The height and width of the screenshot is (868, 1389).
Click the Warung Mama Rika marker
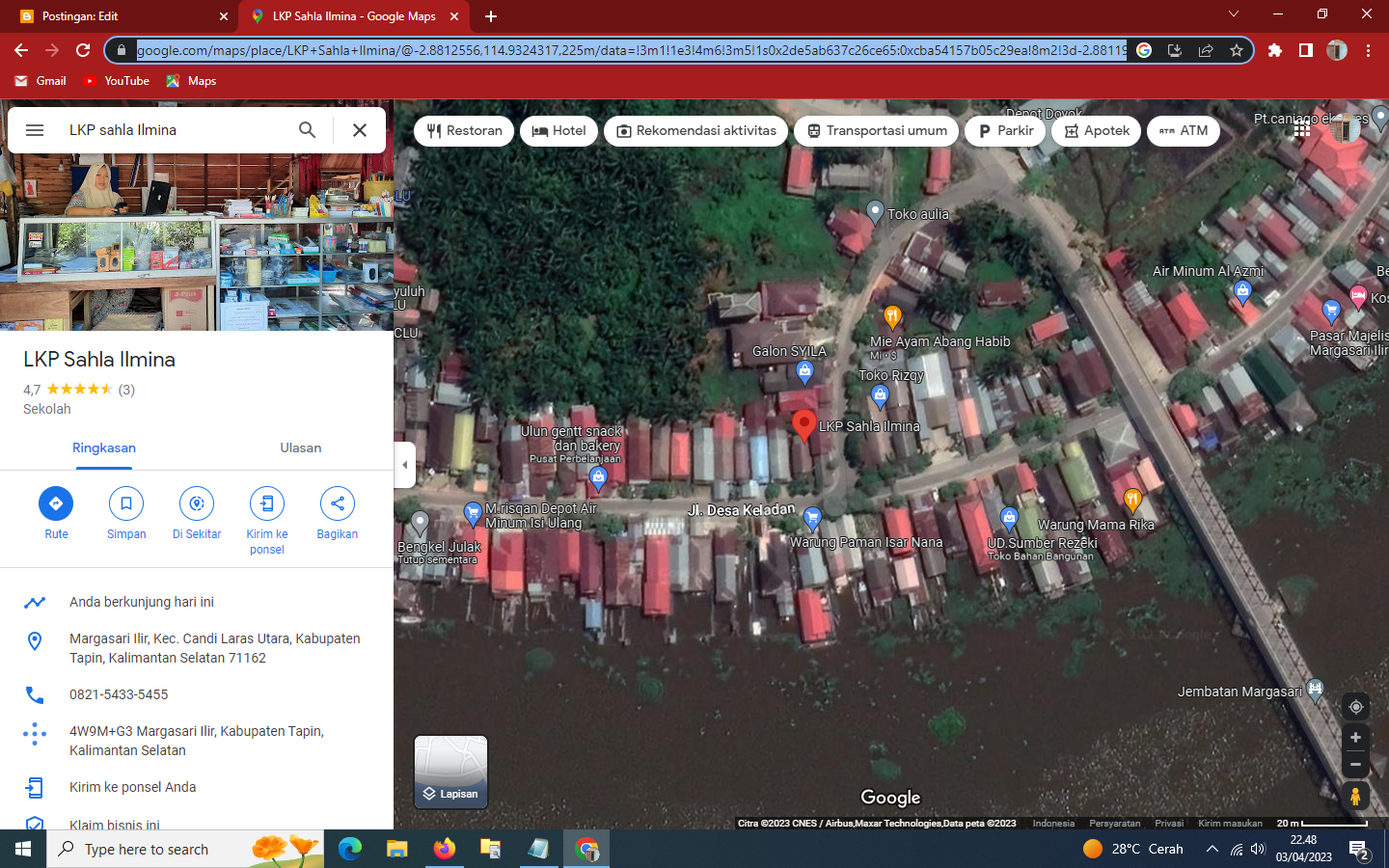pos(1132,501)
